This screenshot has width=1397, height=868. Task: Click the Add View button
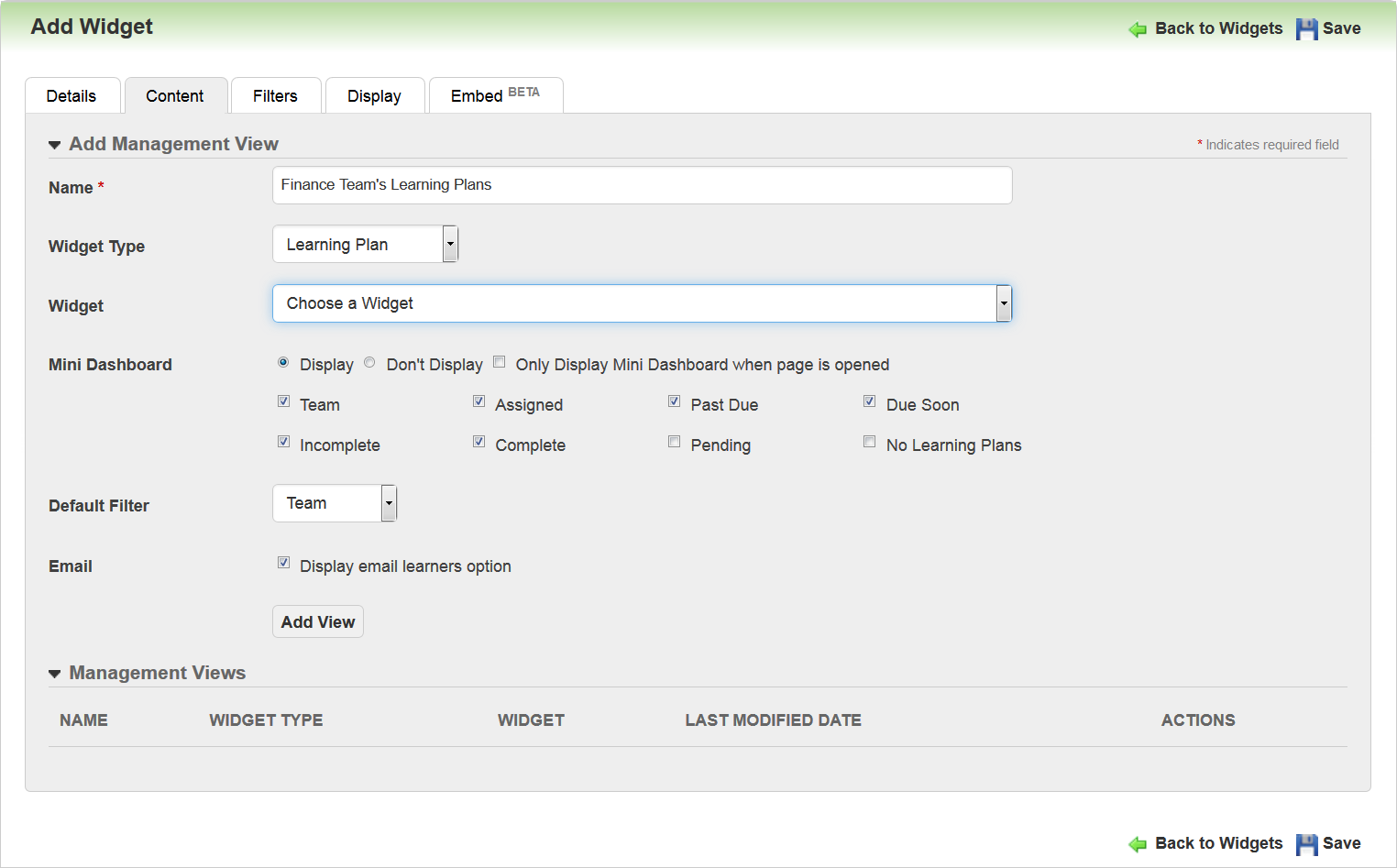coord(317,621)
